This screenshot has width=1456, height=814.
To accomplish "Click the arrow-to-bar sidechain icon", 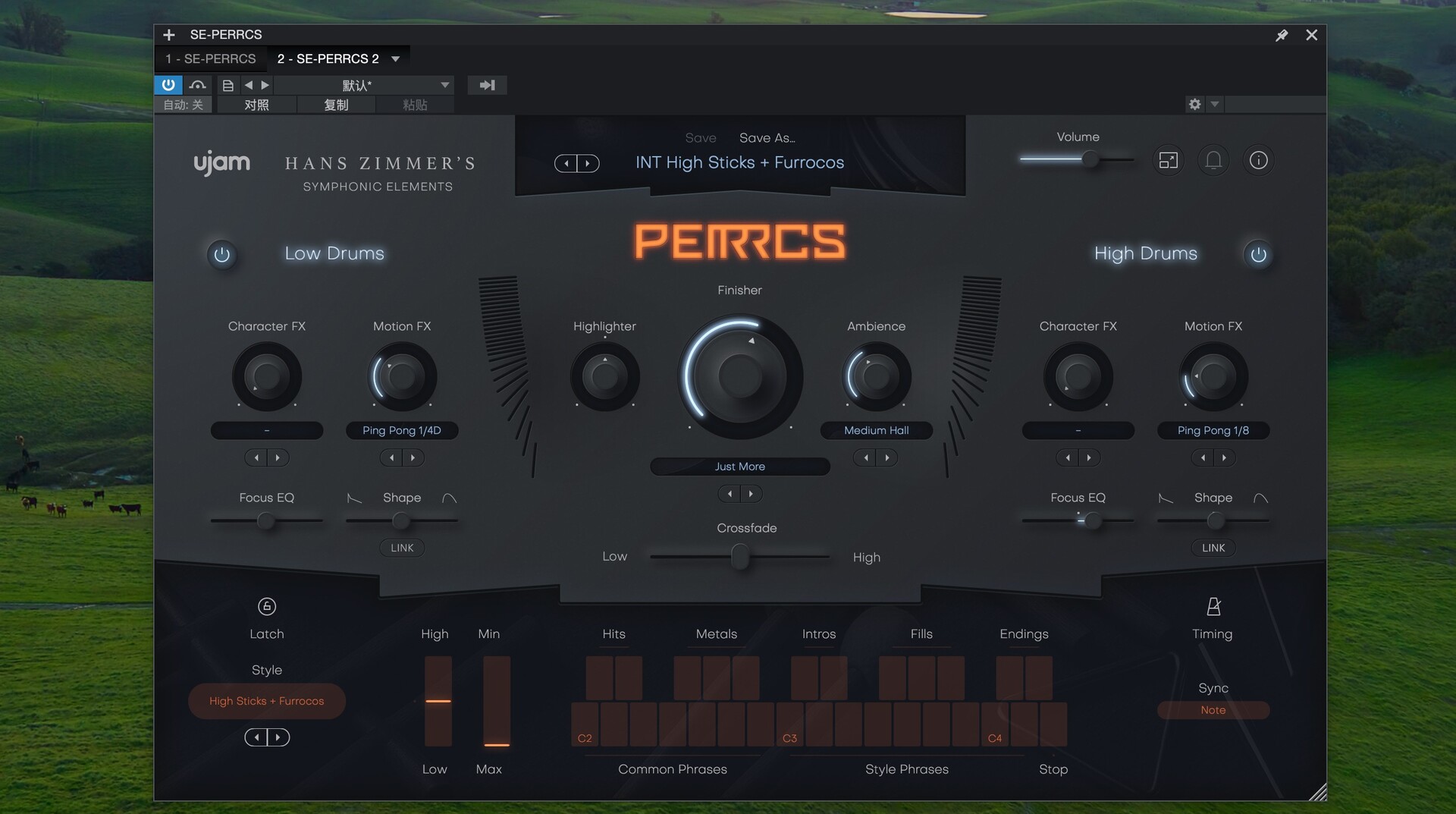I will pyautogui.click(x=487, y=85).
